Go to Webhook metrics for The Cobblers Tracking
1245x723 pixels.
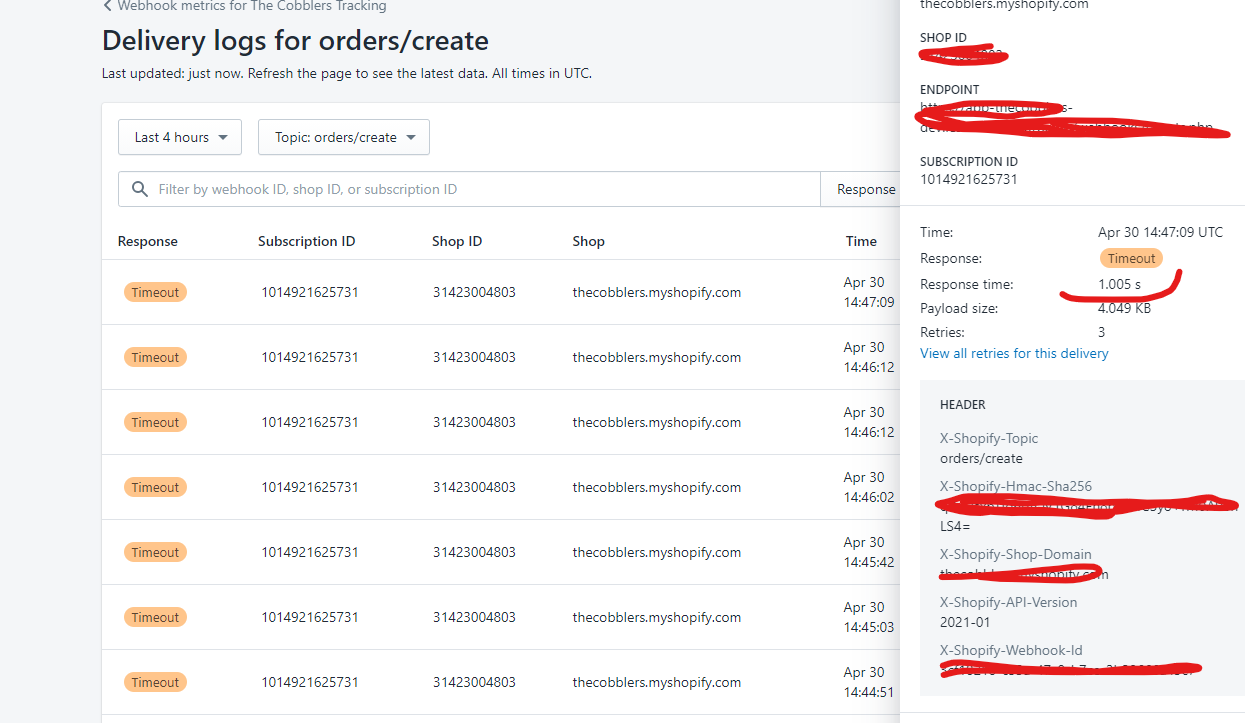tap(251, 6)
